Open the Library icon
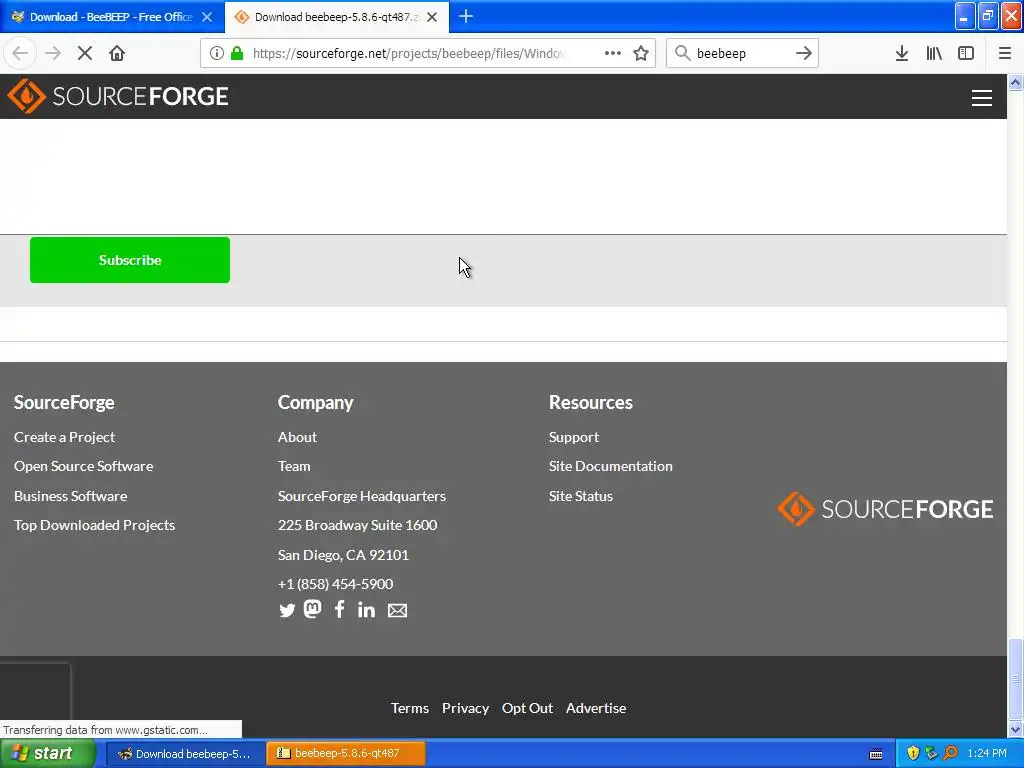This screenshot has height=768, width=1024. pos(934,53)
